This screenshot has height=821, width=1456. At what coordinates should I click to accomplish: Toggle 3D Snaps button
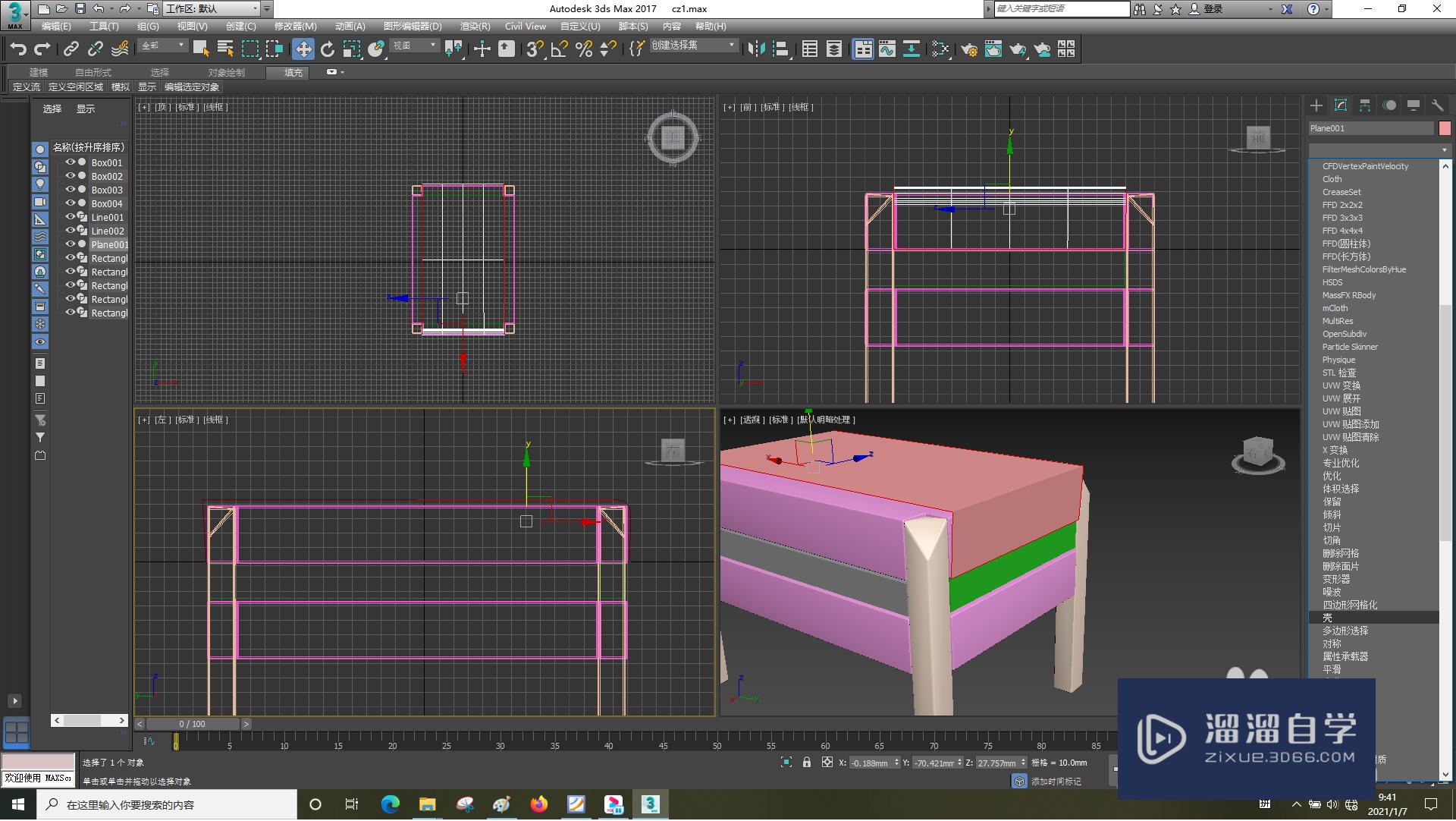(x=535, y=49)
